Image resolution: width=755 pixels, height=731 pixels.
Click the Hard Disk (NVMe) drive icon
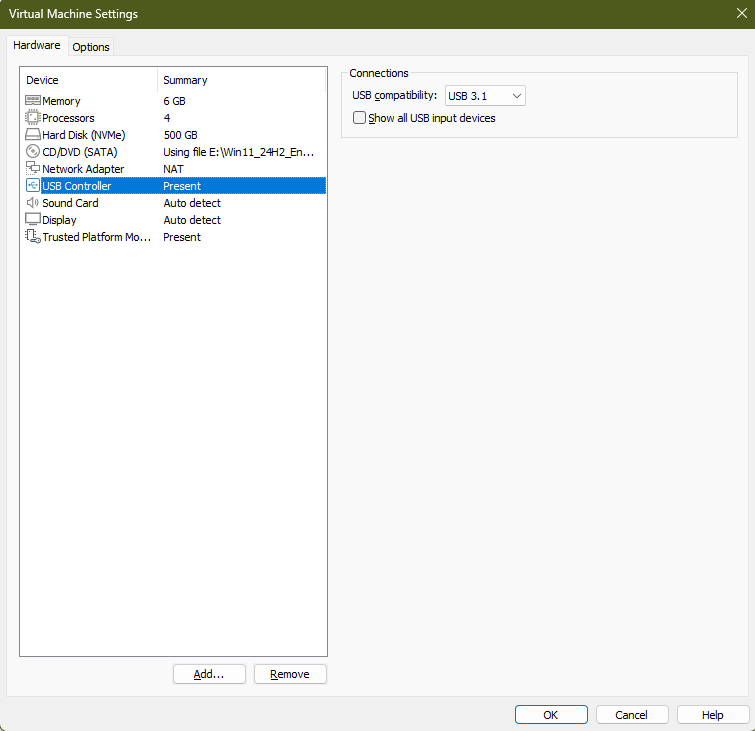(33, 135)
